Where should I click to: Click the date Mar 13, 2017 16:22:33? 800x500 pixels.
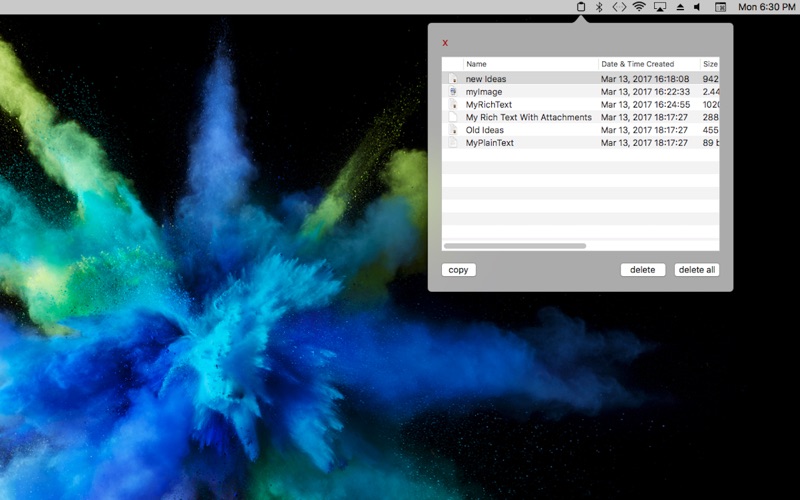[x=645, y=92]
